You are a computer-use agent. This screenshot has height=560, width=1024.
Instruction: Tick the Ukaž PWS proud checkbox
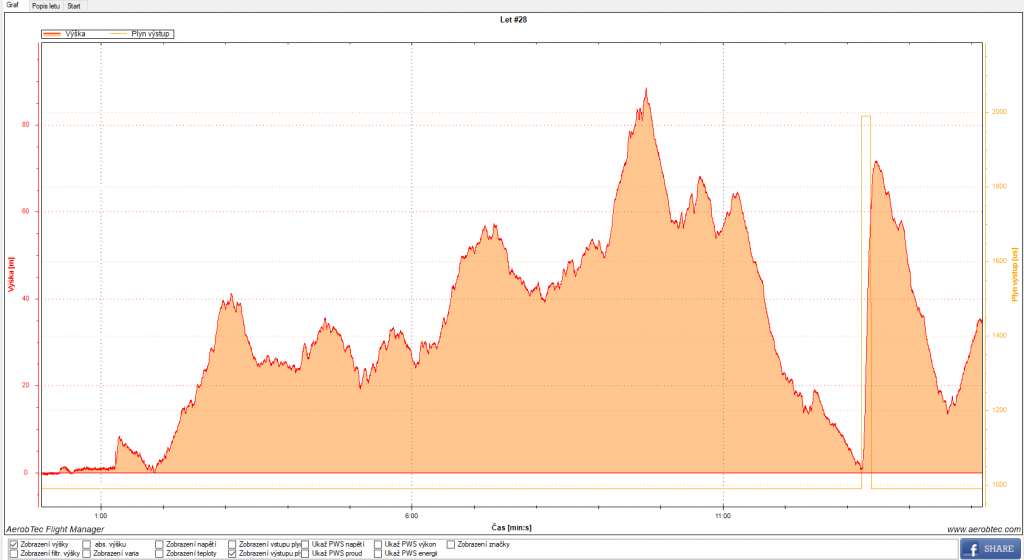coord(306,553)
